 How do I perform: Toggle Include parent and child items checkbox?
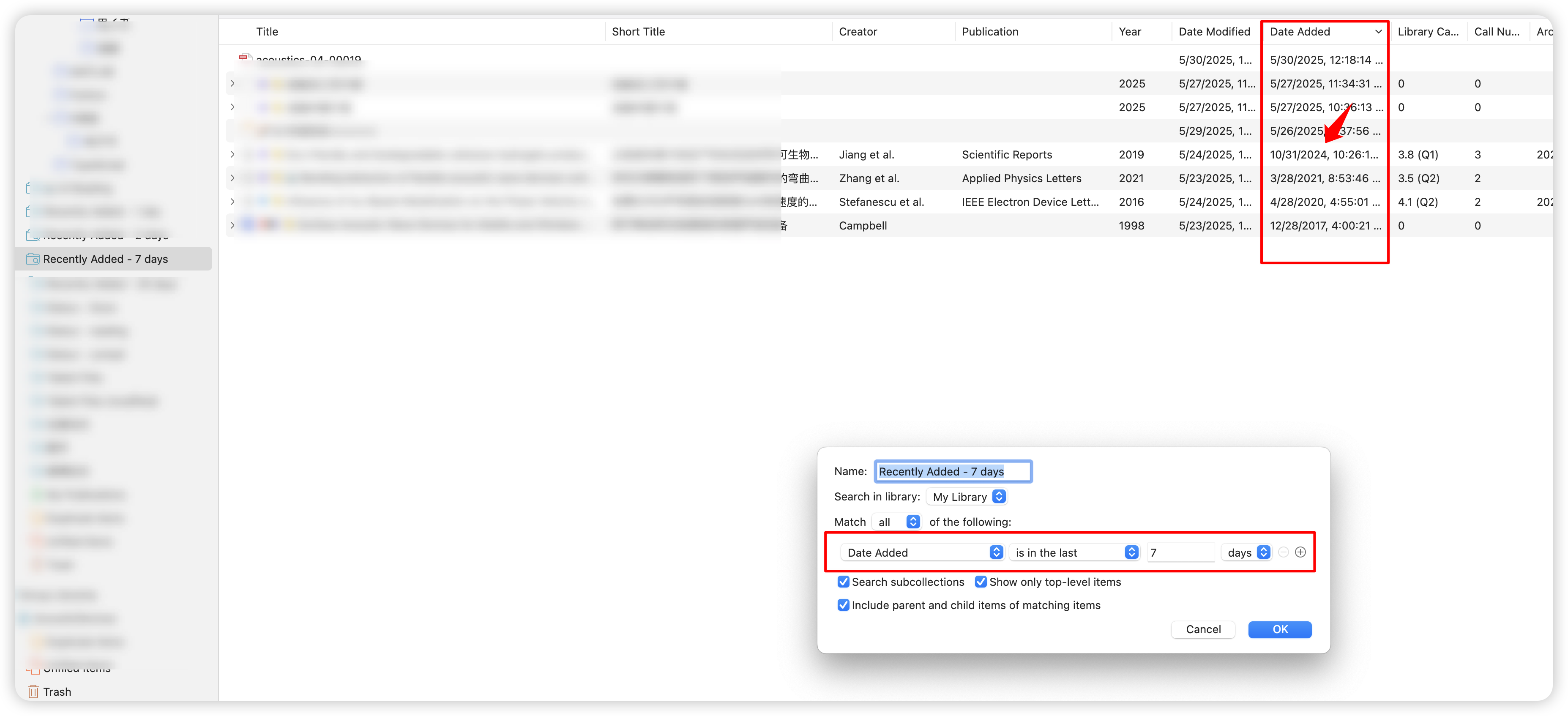pyautogui.click(x=843, y=604)
